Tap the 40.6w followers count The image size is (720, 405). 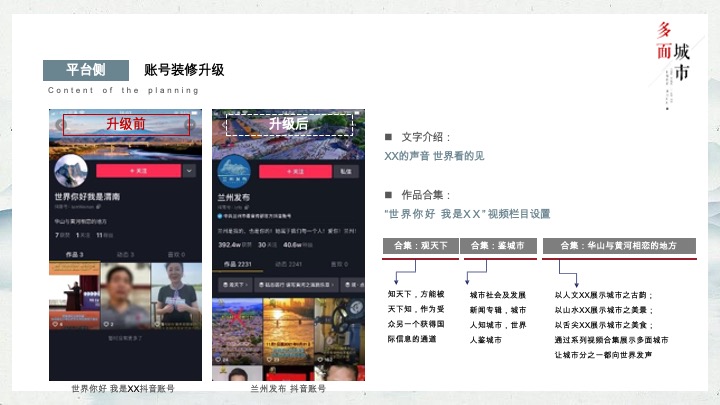(x=298, y=245)
